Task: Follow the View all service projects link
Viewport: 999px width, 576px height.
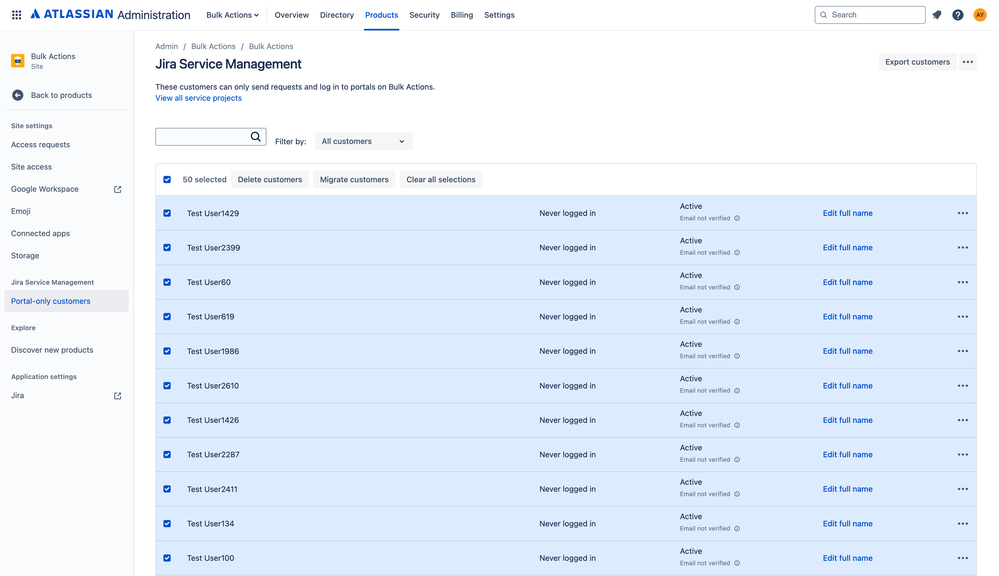Action: (199, 98)
